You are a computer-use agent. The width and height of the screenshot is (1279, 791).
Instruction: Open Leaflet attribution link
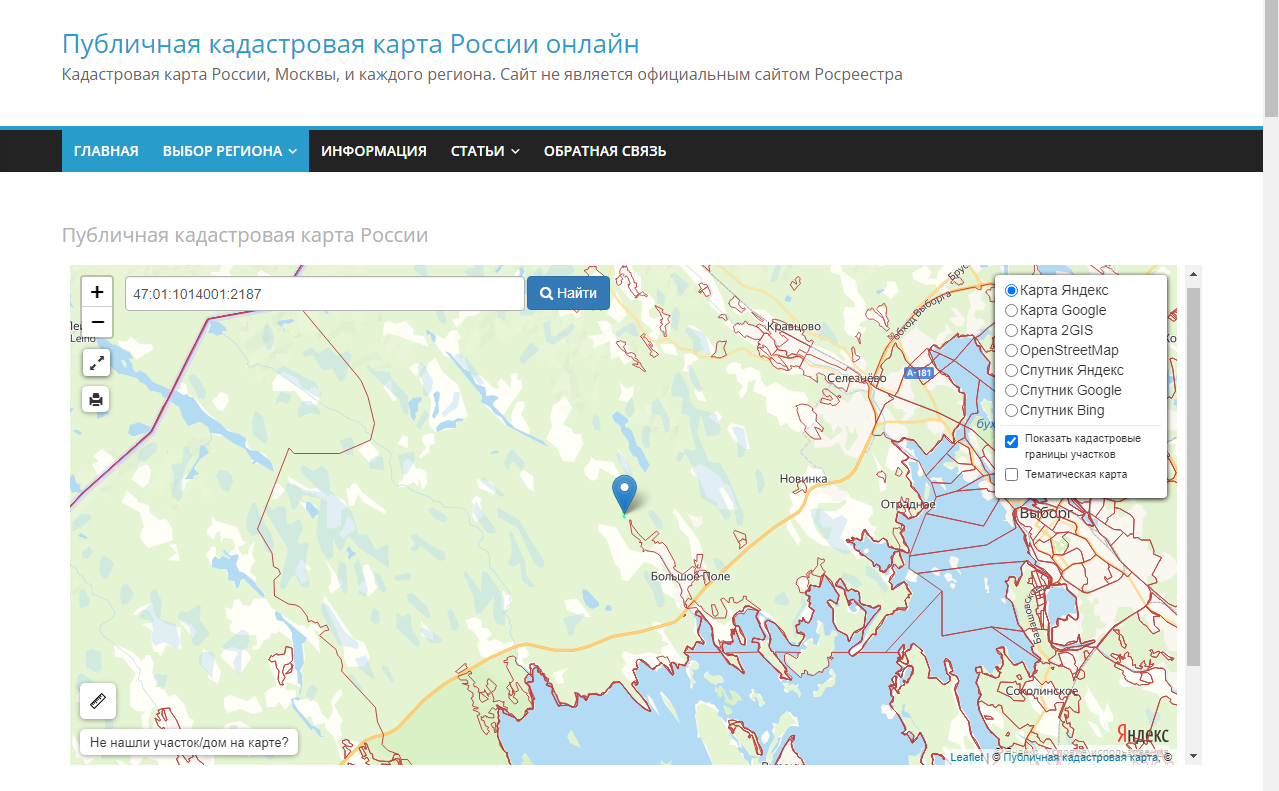(966, 757)
